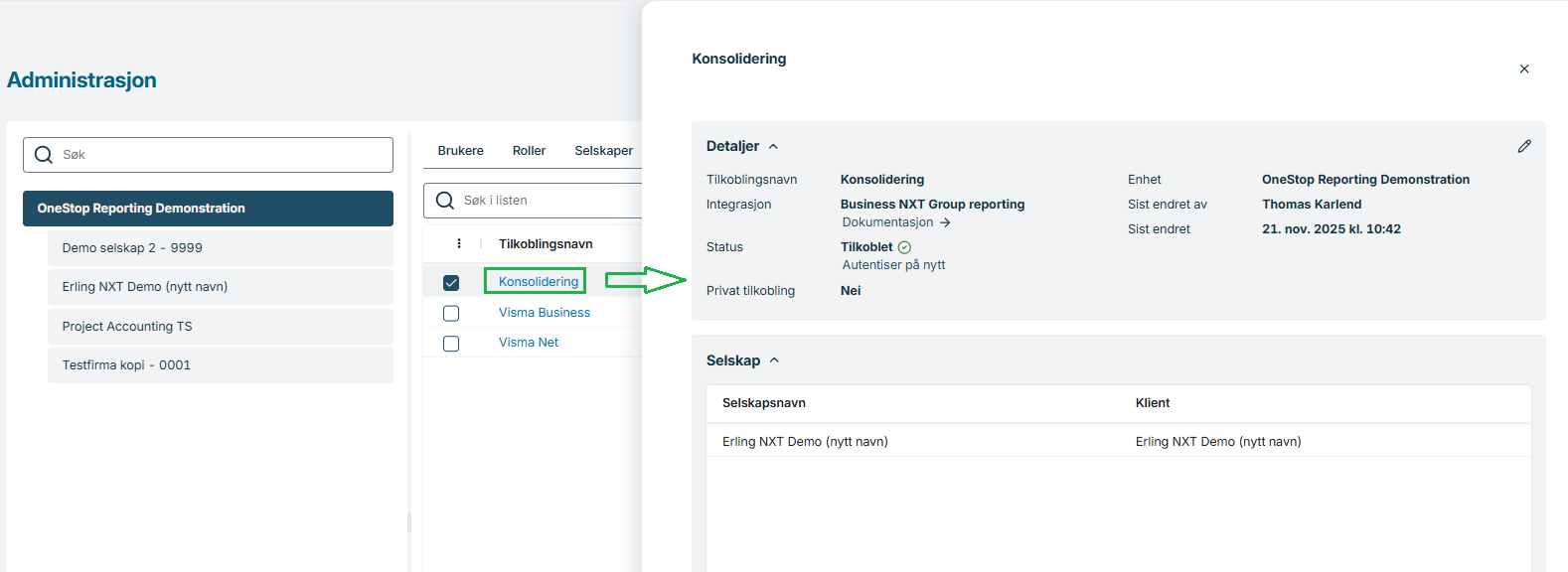Collapse the Selskap section
Image resolution: width=1568 pixels, height=572 pixels.
(774, 360)
